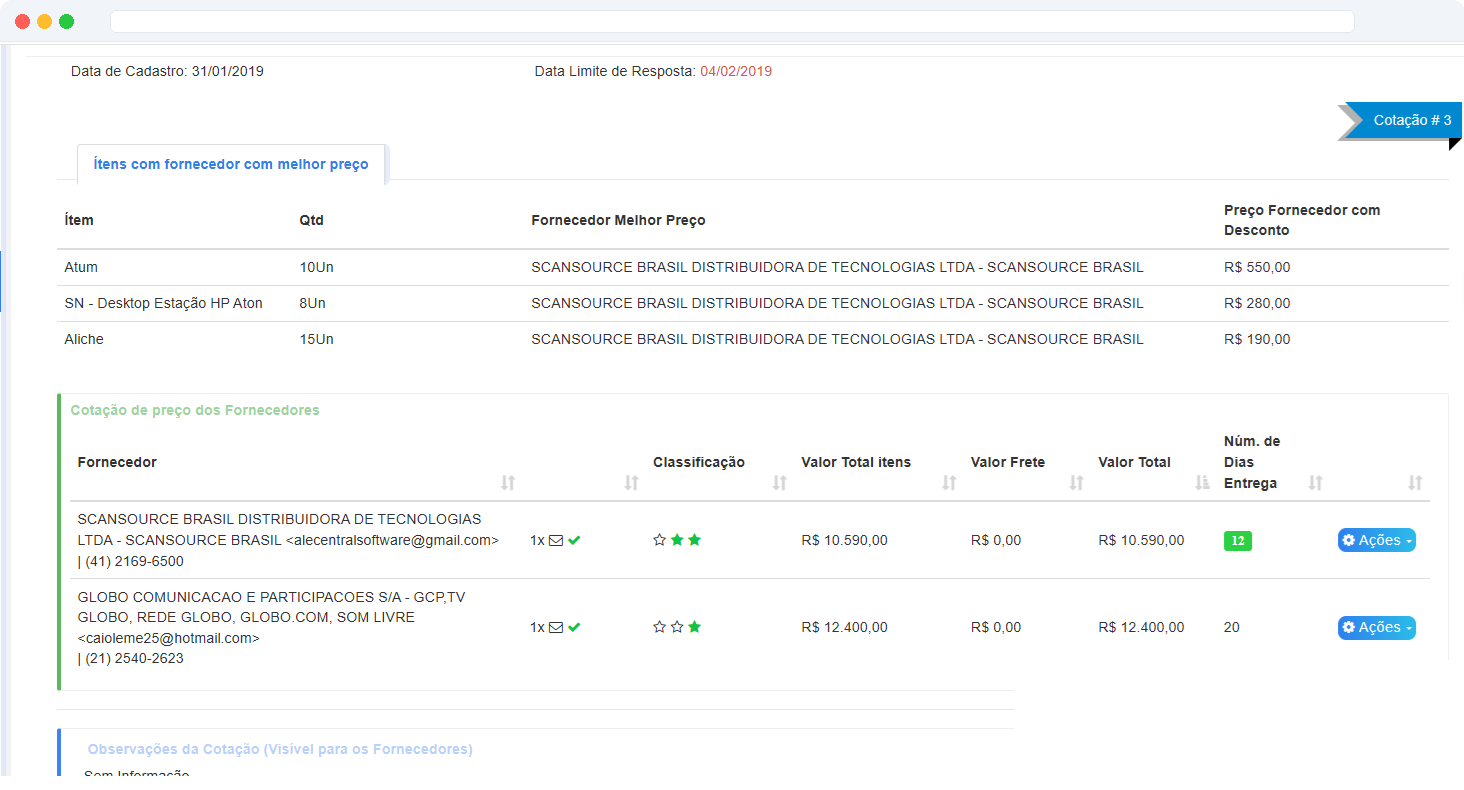The width and height of the screenshot is (1464, 790).
Task: Click the yellow window minimize button
Action: [x=44, y=21]
